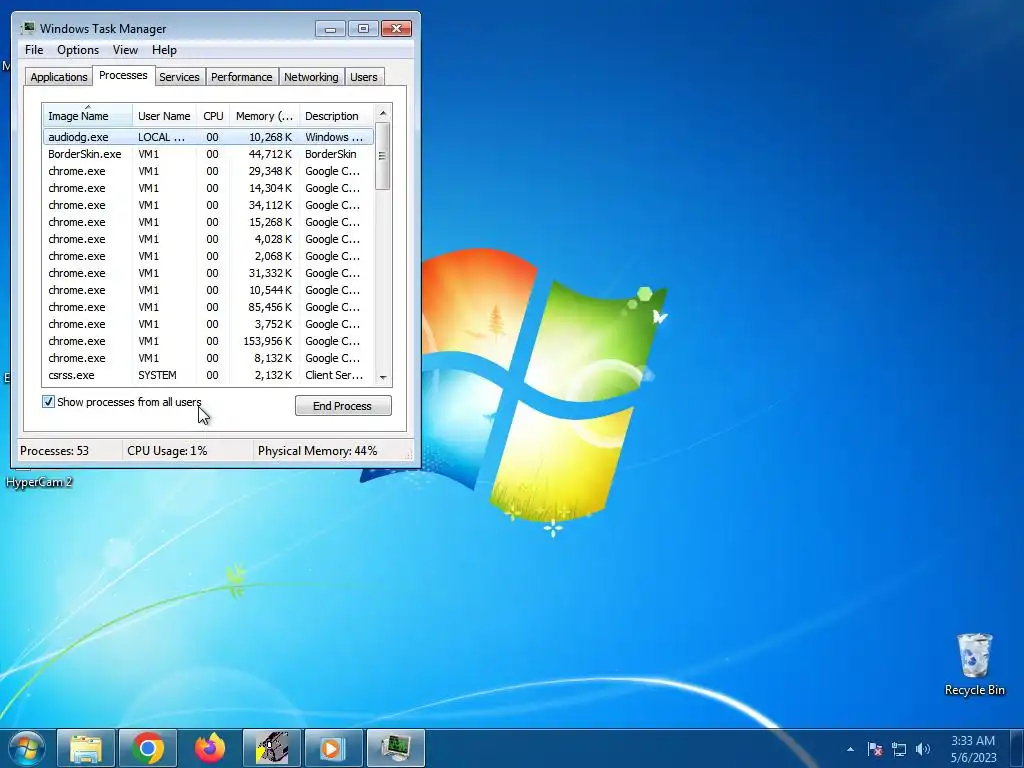Uncheck Show processes from all users
This screenshot has width=1024, height=768.
coord(48,402)
